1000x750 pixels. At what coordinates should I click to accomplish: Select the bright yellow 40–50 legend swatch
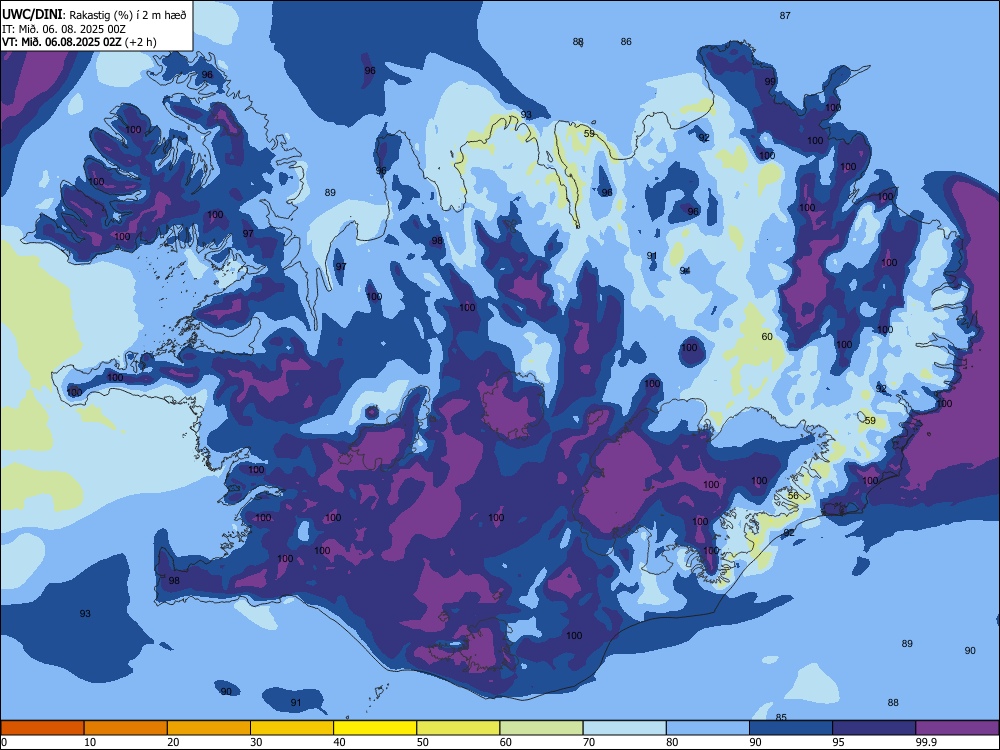pos(375,728)
